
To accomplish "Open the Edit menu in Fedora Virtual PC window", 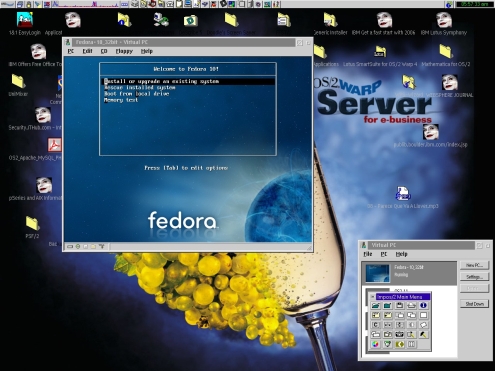I will point(87,51).
